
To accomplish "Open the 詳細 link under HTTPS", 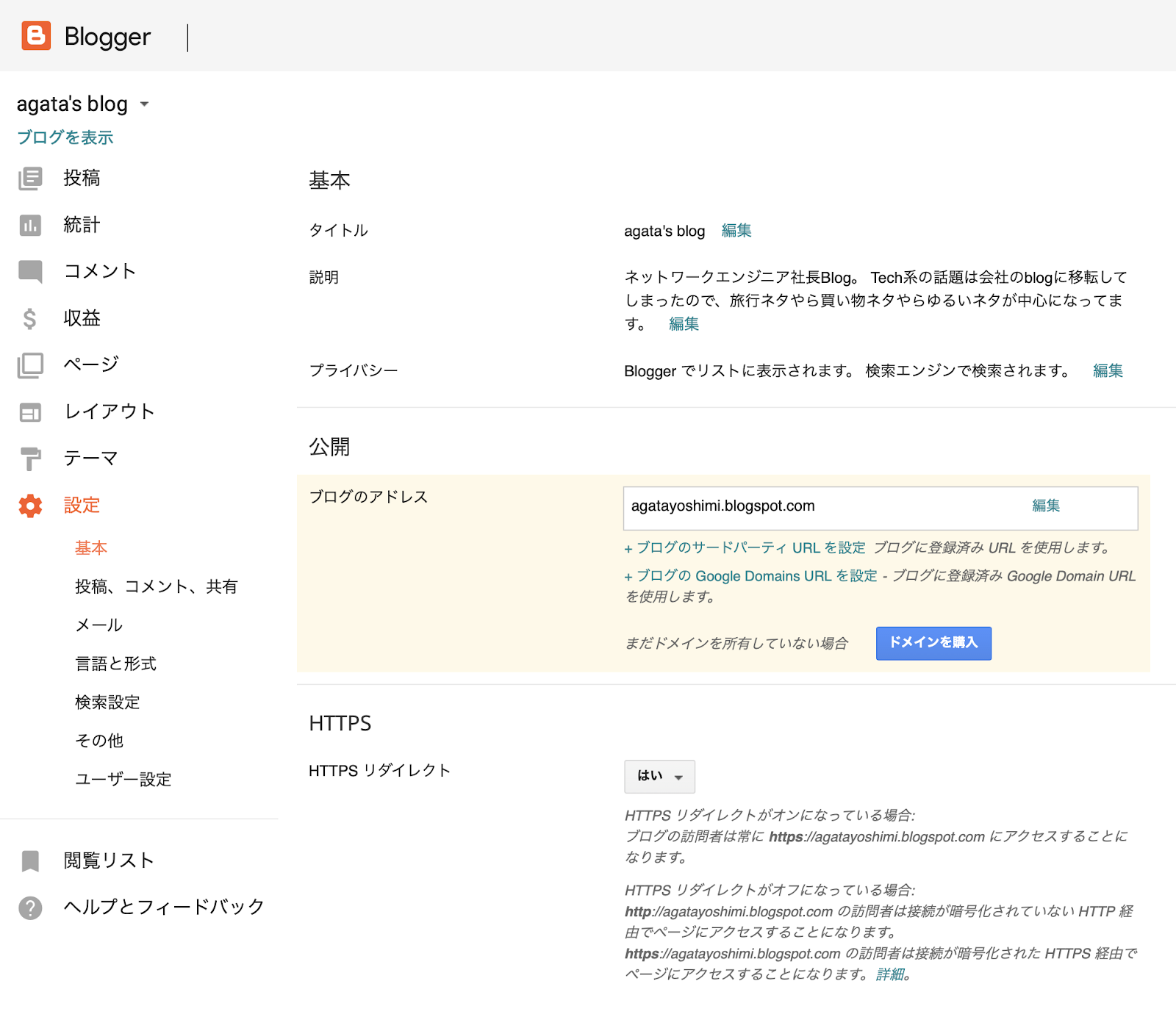I will [x=890, y=974].
